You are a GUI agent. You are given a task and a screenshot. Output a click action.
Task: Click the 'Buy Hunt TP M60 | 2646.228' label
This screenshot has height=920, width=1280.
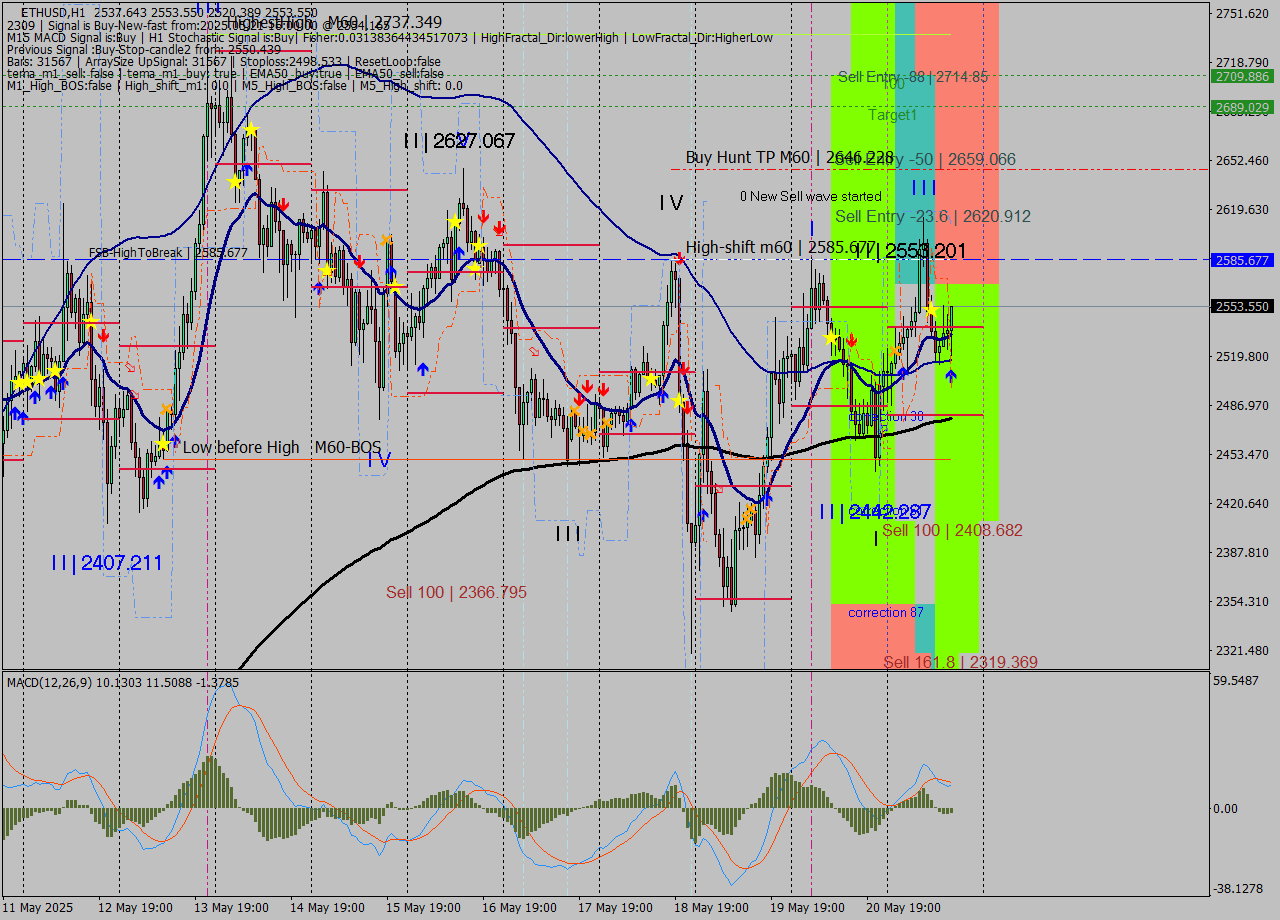pos(788,157)
